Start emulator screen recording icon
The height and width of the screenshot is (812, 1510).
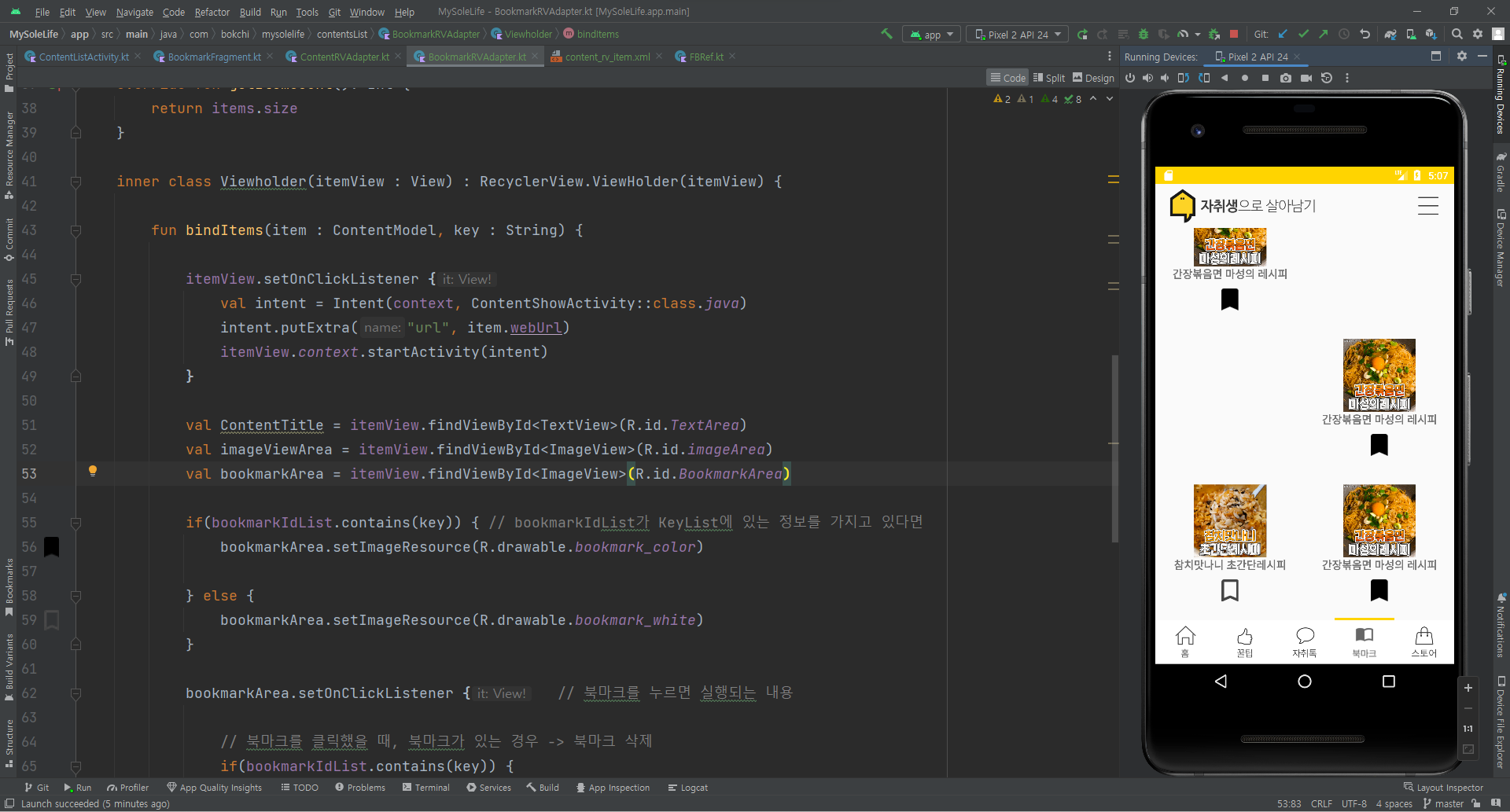pyautogui.click(x=1306, y=78)
